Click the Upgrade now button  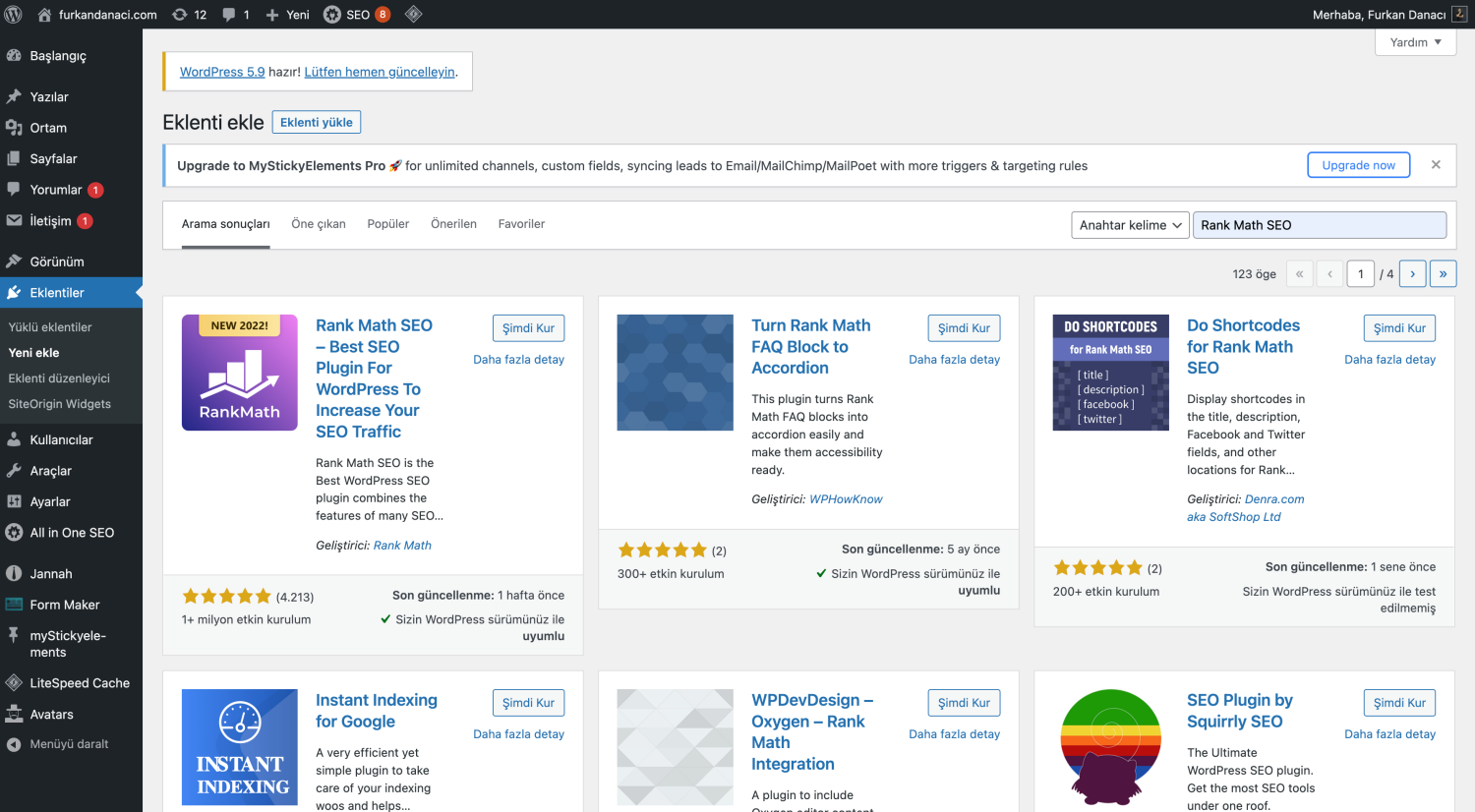point(1358,165)
